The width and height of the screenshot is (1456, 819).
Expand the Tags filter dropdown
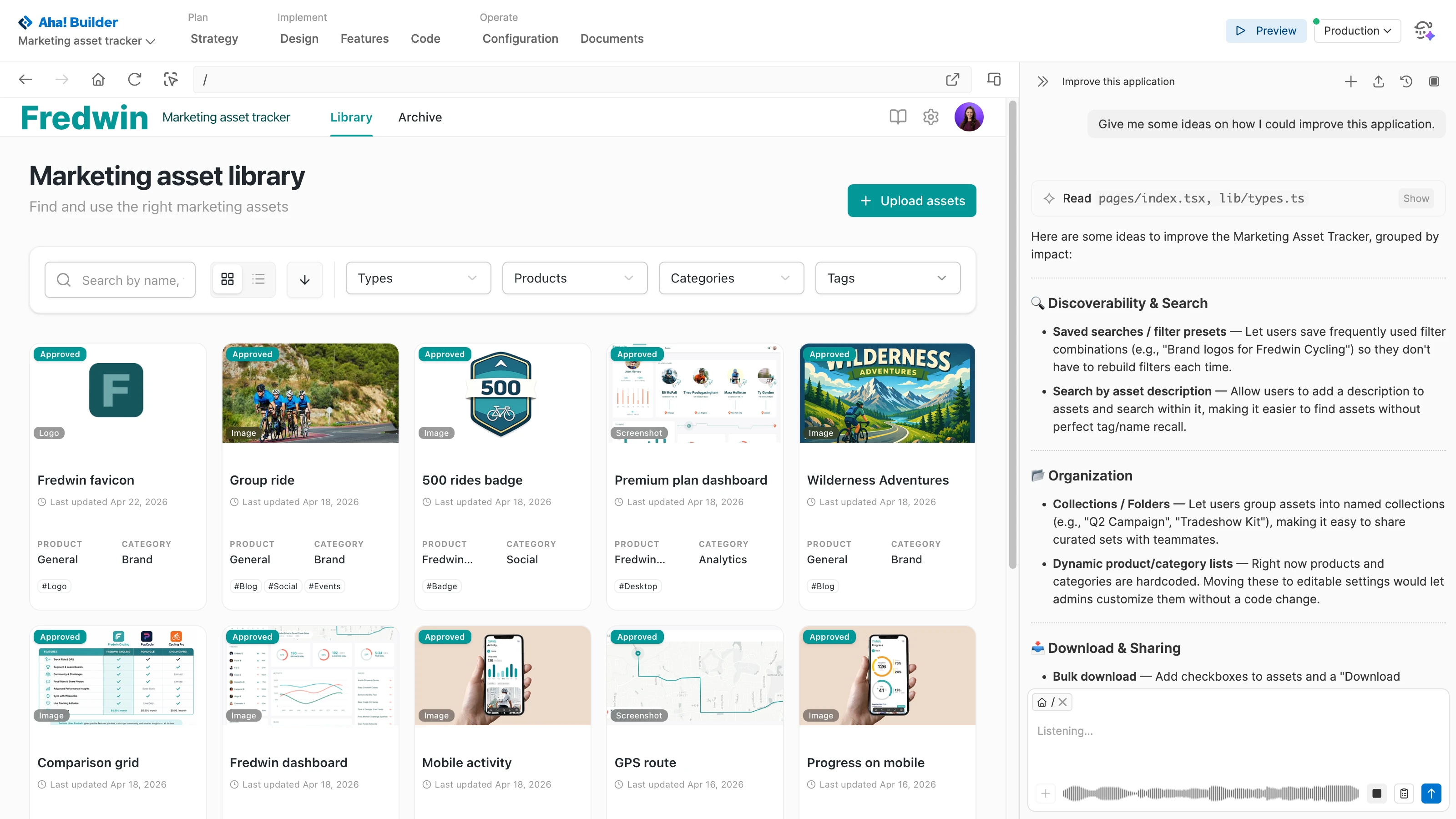tap(887, 278)
